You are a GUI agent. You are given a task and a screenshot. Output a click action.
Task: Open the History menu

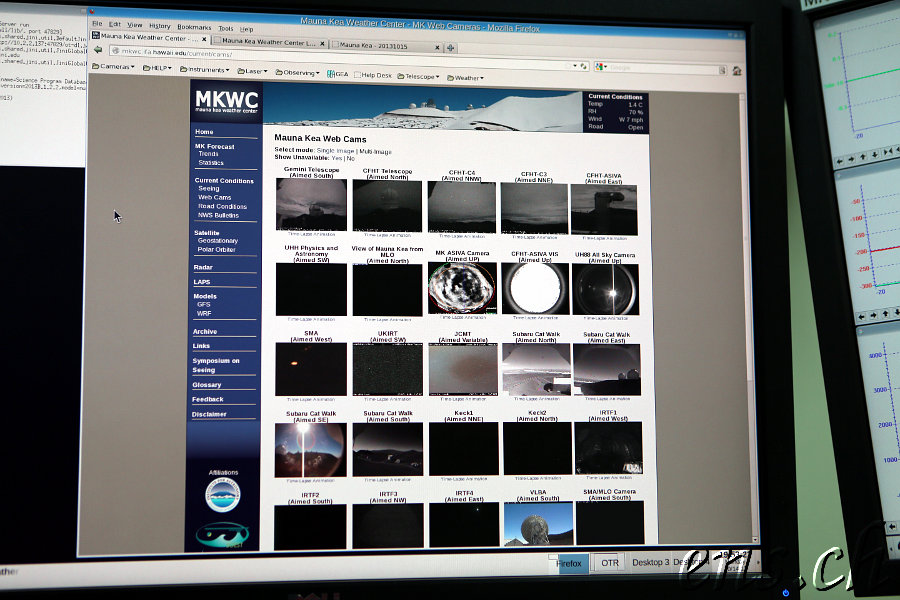pos(160,26)
